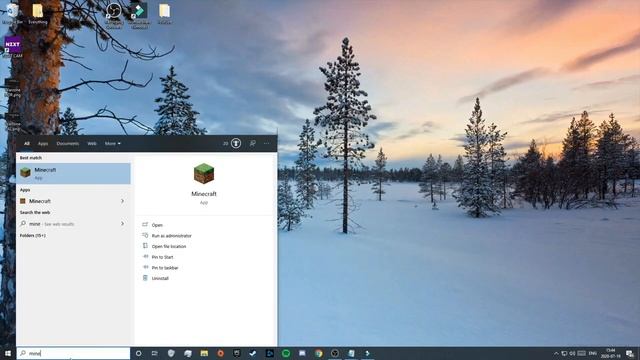The height and width of the screenshot is (360, 640).
Task: Select the Minecraft best match result
Action: (x=73, y=173)
